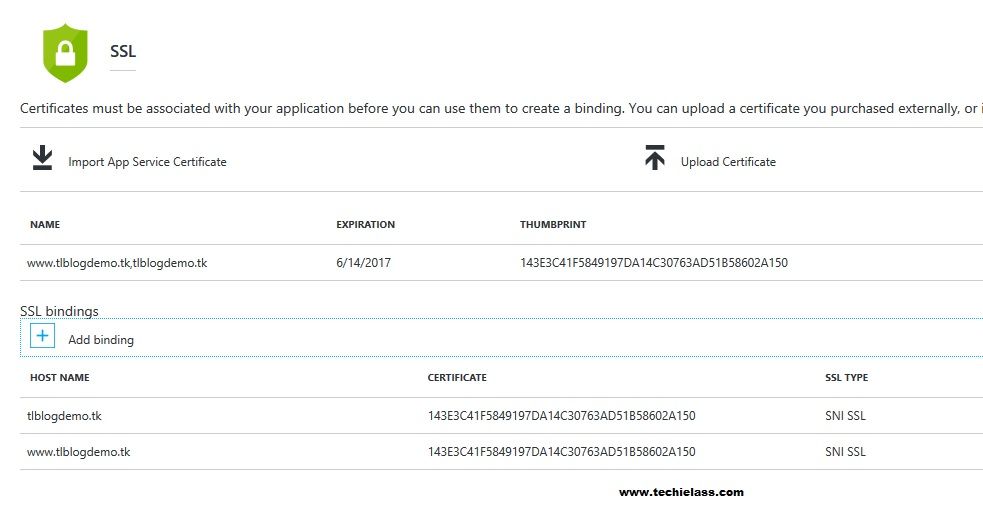Click the NAME column header
Screen dimensions: 983x515
(45, 225)
